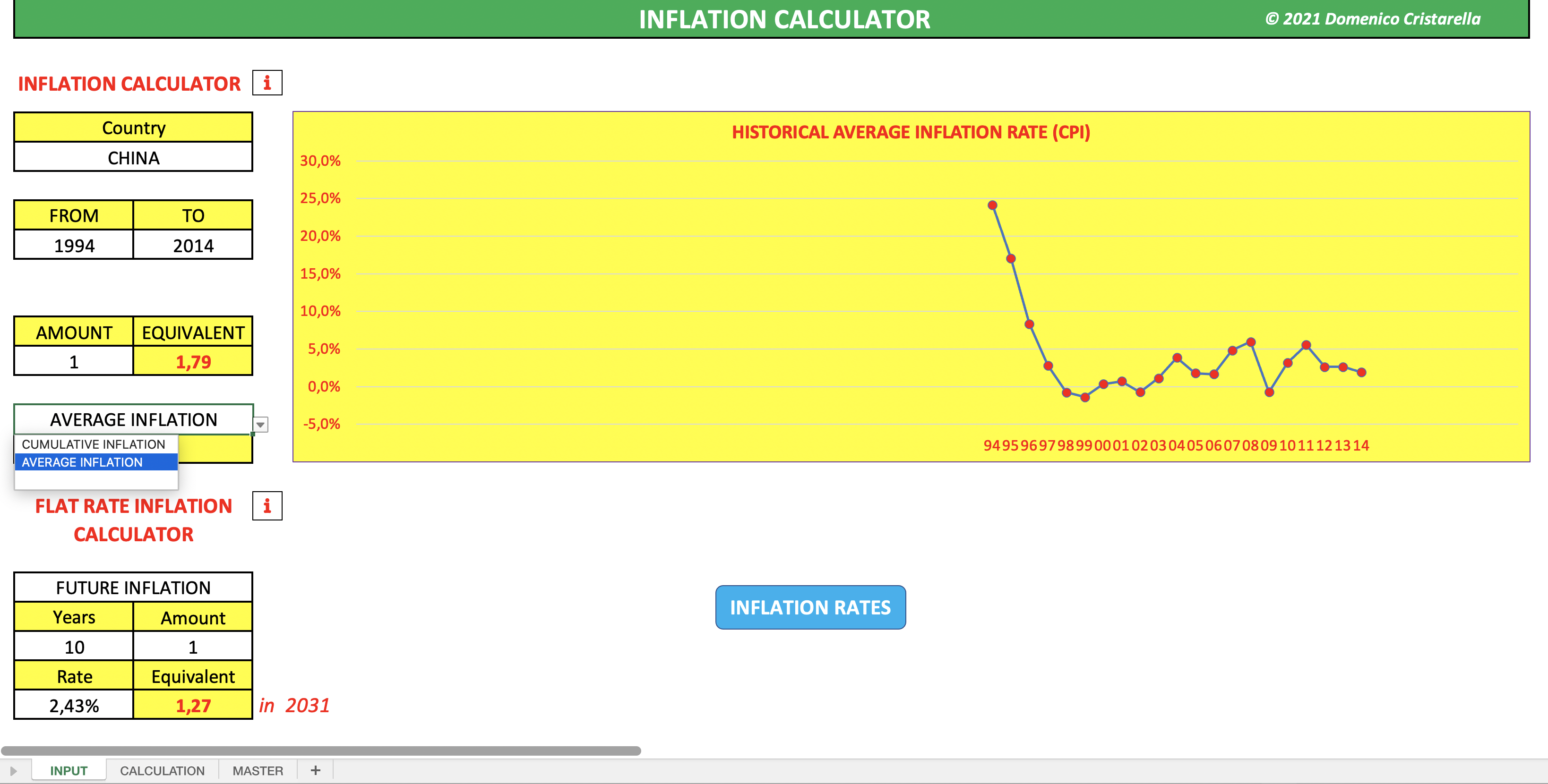The height and width of the screenshot is (784, 1548).
Task: Open info icon beside FLAT RATE INFLATION CALCULATOR
Action: tap(267, 506)
